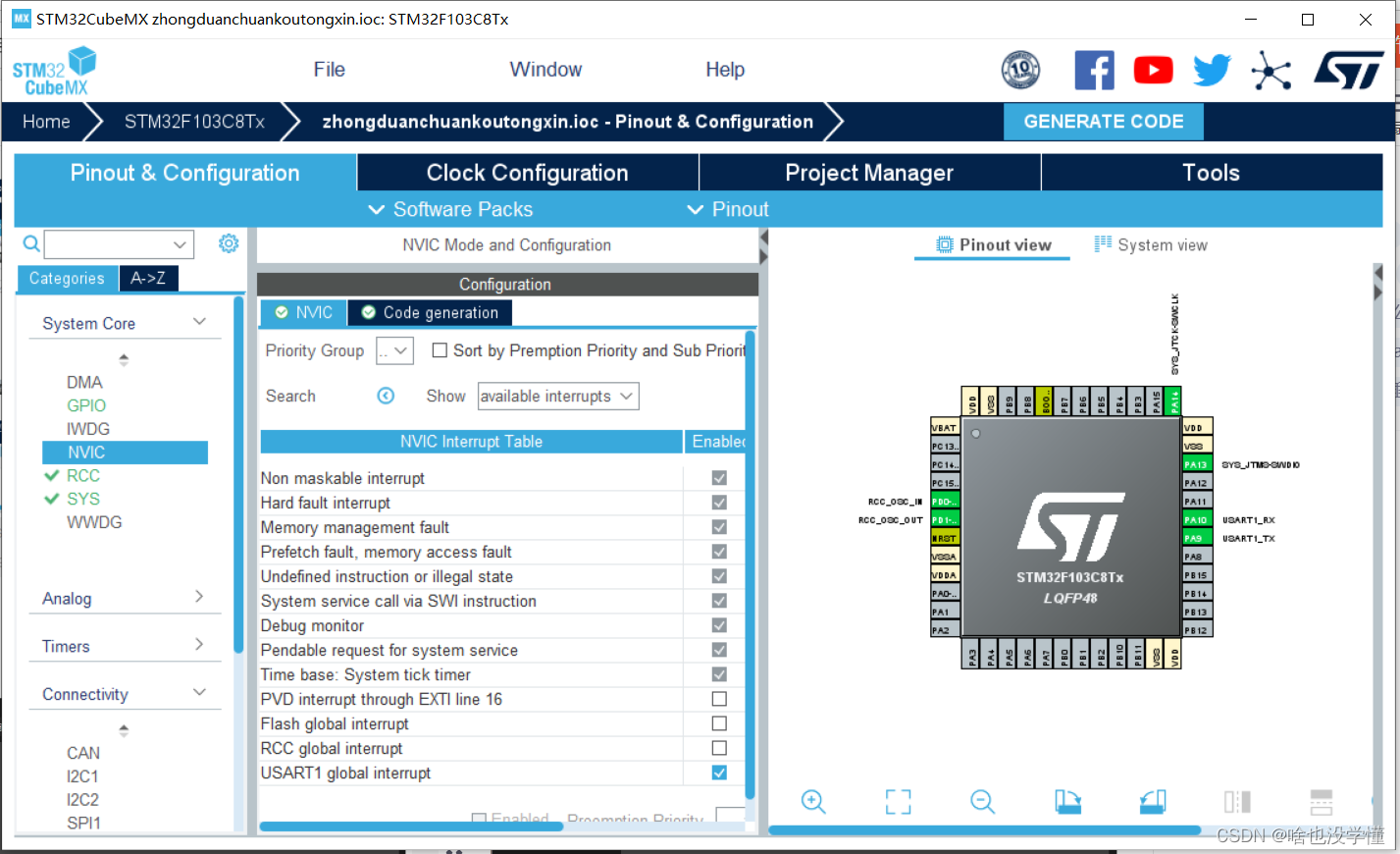Click the NVIC table horizontal scrollbar

pyautogui.click(x=410, y=827)
